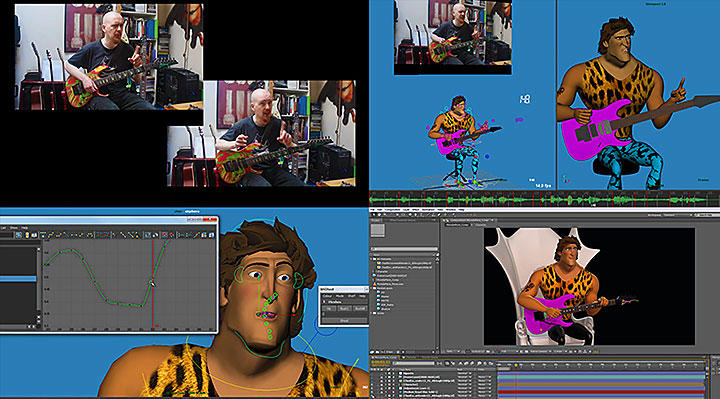Switch to the Effect Controls panel tab
Viewport: 720px width, 399px height.
(x=403, y=220)
